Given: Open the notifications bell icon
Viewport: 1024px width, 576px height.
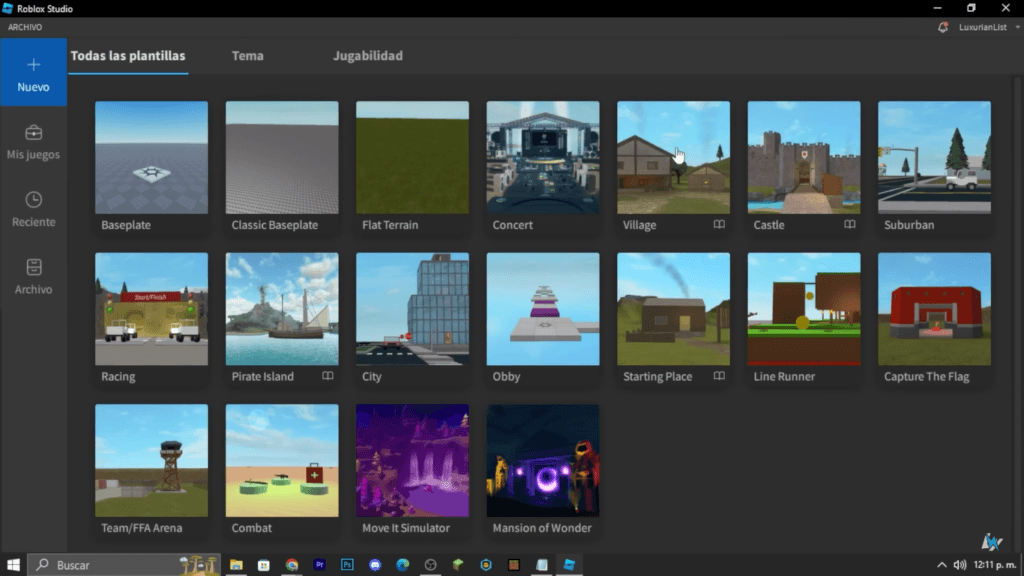Looking at the screenshot, I should (x=942, y=27).
